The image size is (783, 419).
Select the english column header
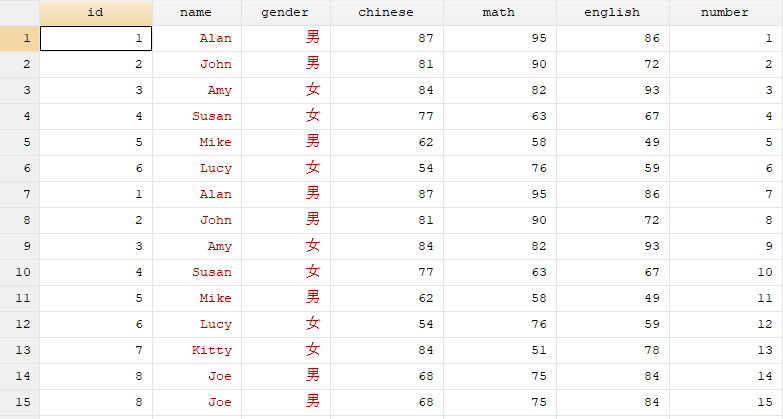point(613,12)
